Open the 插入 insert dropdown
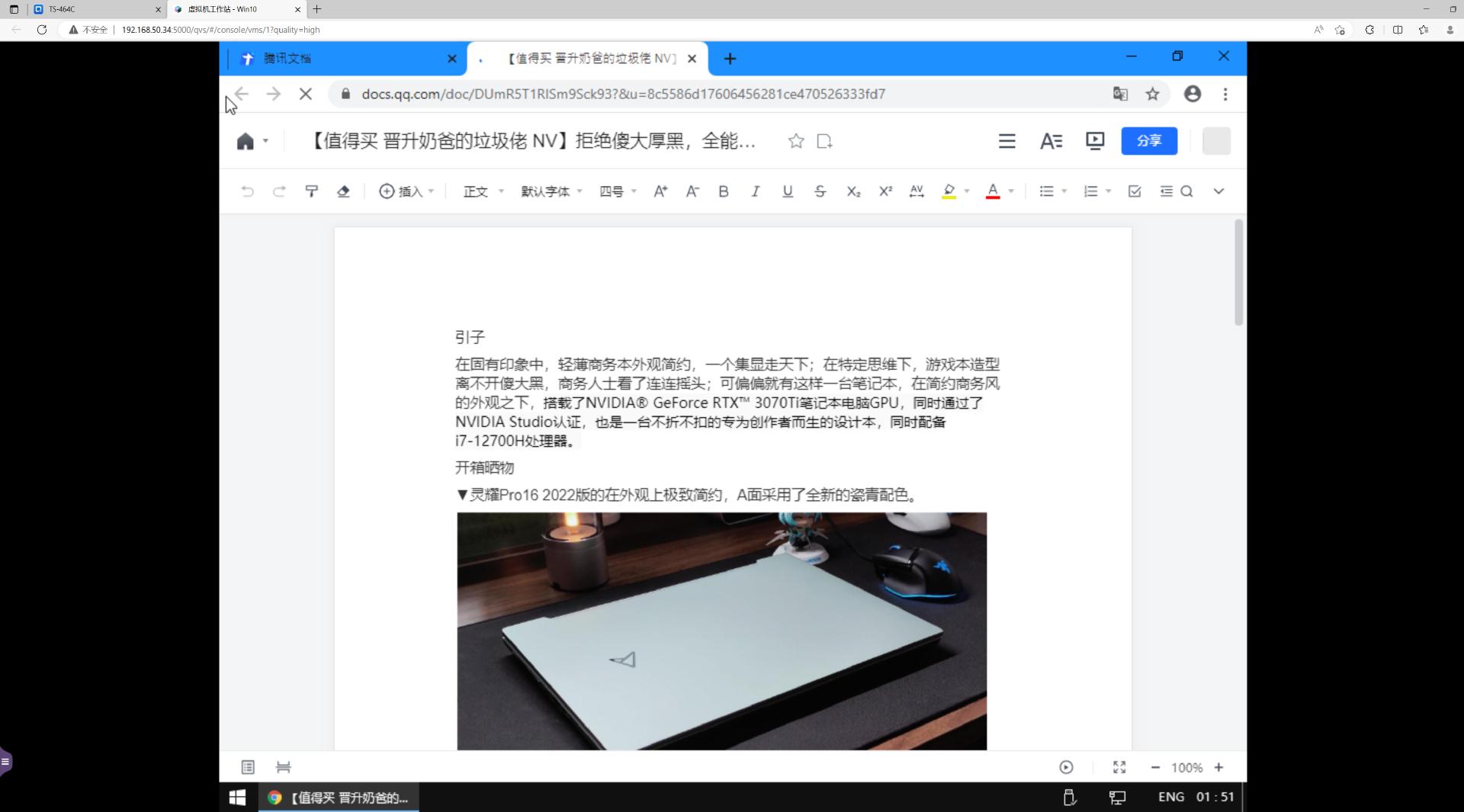This screenshot has width=1464, height=812. click(406, 191)
